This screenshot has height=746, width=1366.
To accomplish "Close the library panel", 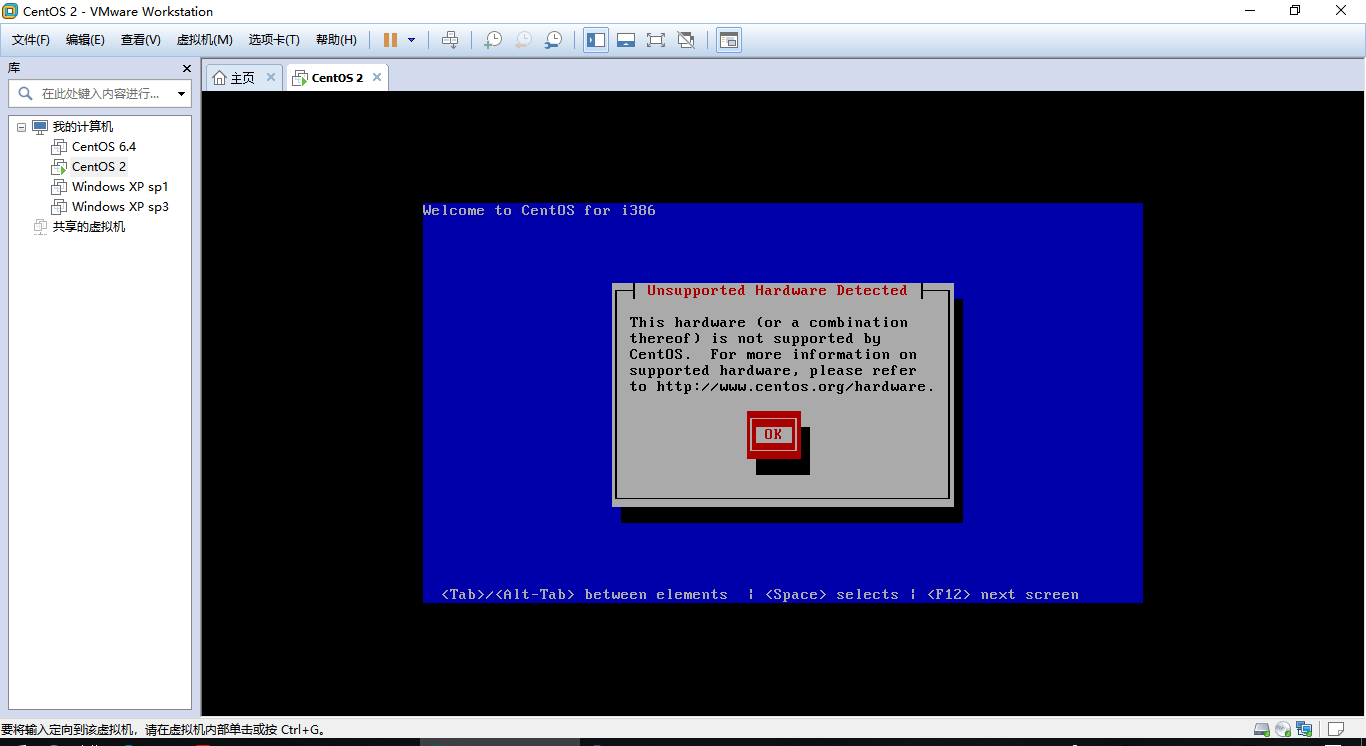I will pyautogui.click(x=186, y=68).
